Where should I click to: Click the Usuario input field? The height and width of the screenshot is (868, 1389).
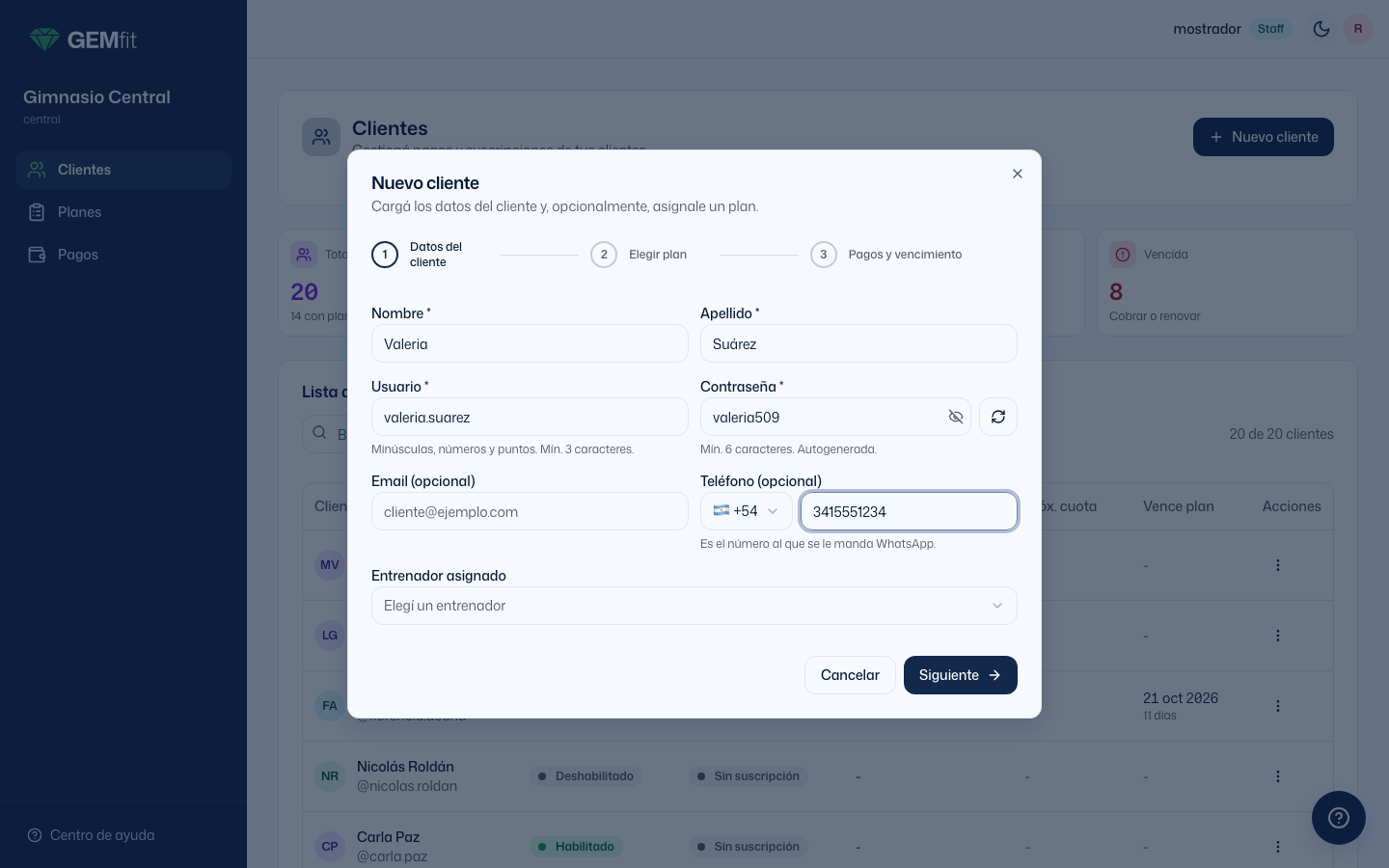point(530,417)
